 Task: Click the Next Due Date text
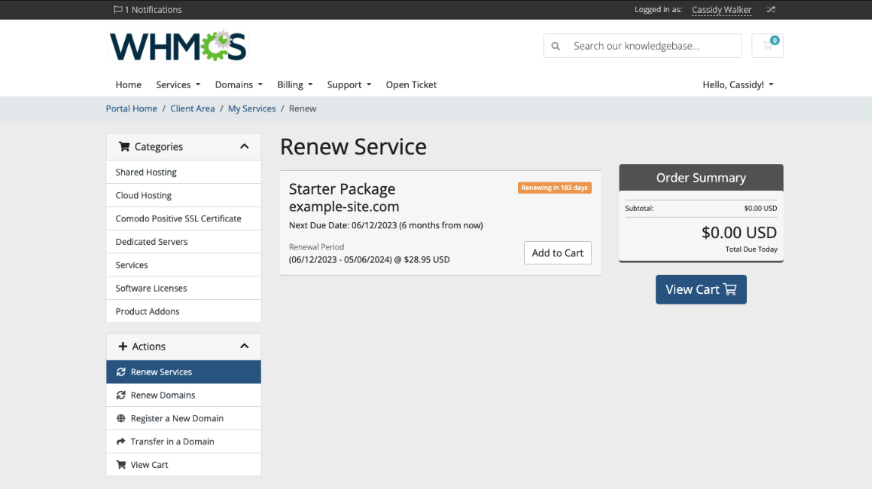pyautogui.click(x=386, y=225)
